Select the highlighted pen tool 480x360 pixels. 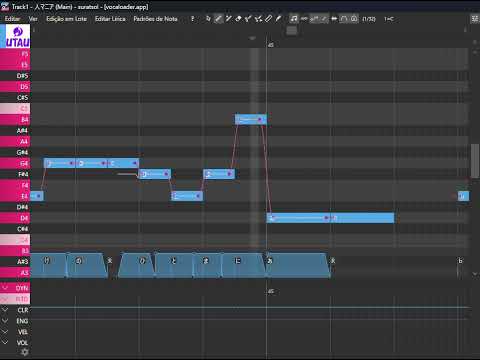(x=218, y=19)
